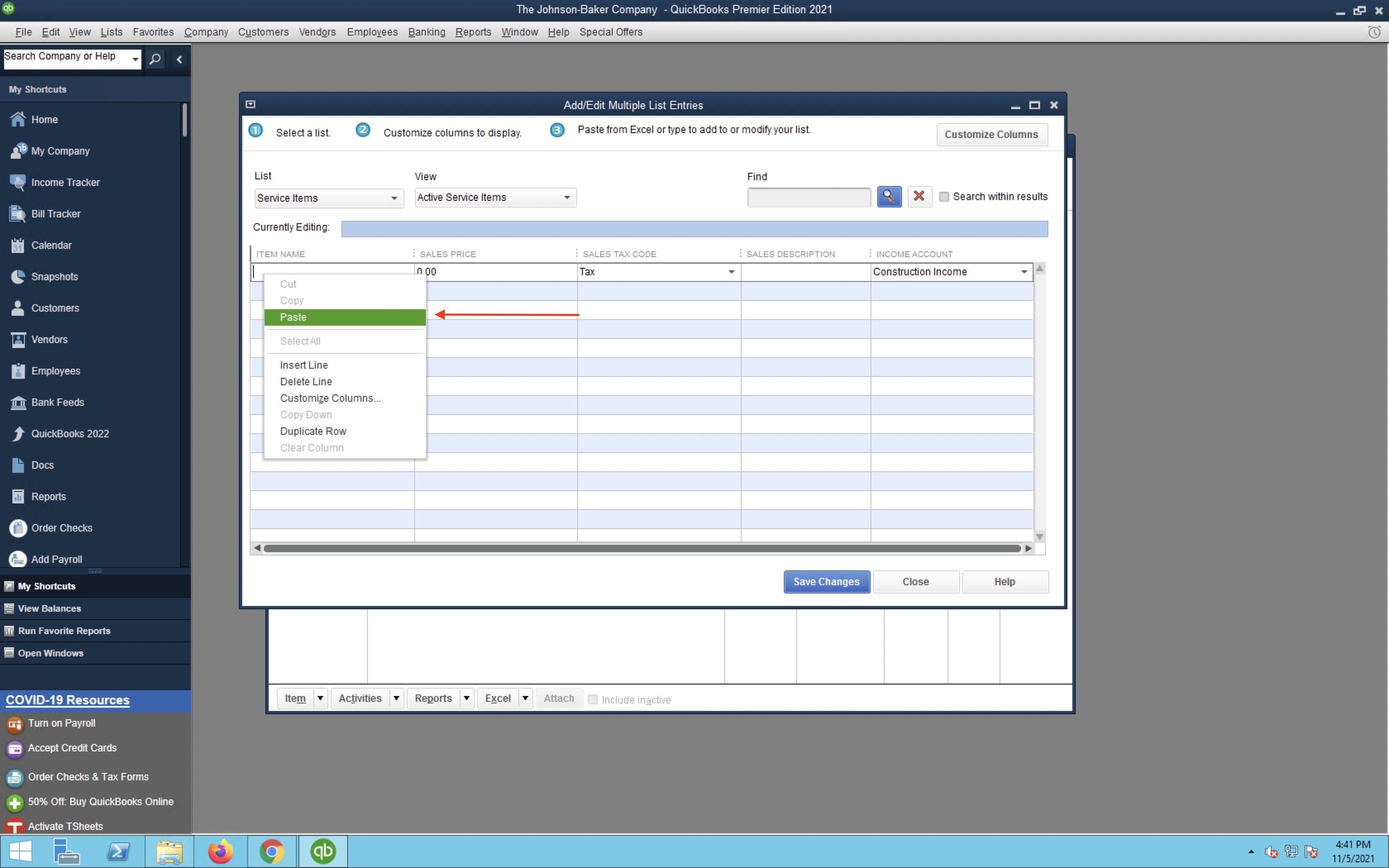Image resolution: width=1389 pixels, height=868 pixels.
Task: Click Sales Price cell showing 0.00
Action: (x=496, y=272)
